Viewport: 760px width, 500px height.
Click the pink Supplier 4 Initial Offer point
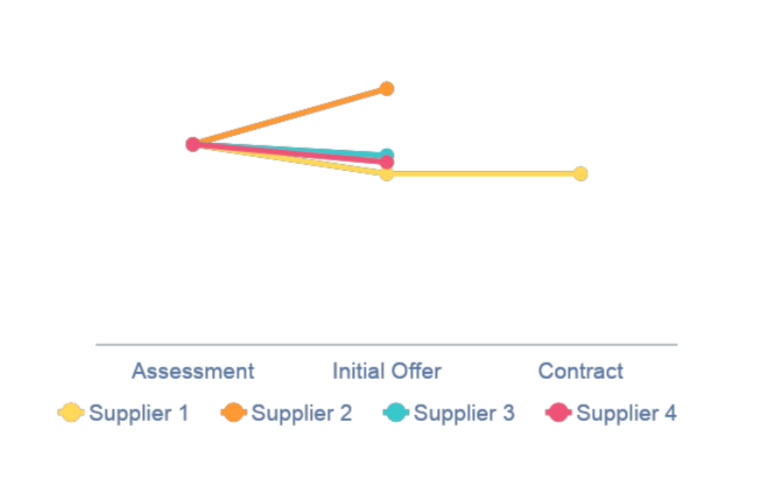coord(387,163)
